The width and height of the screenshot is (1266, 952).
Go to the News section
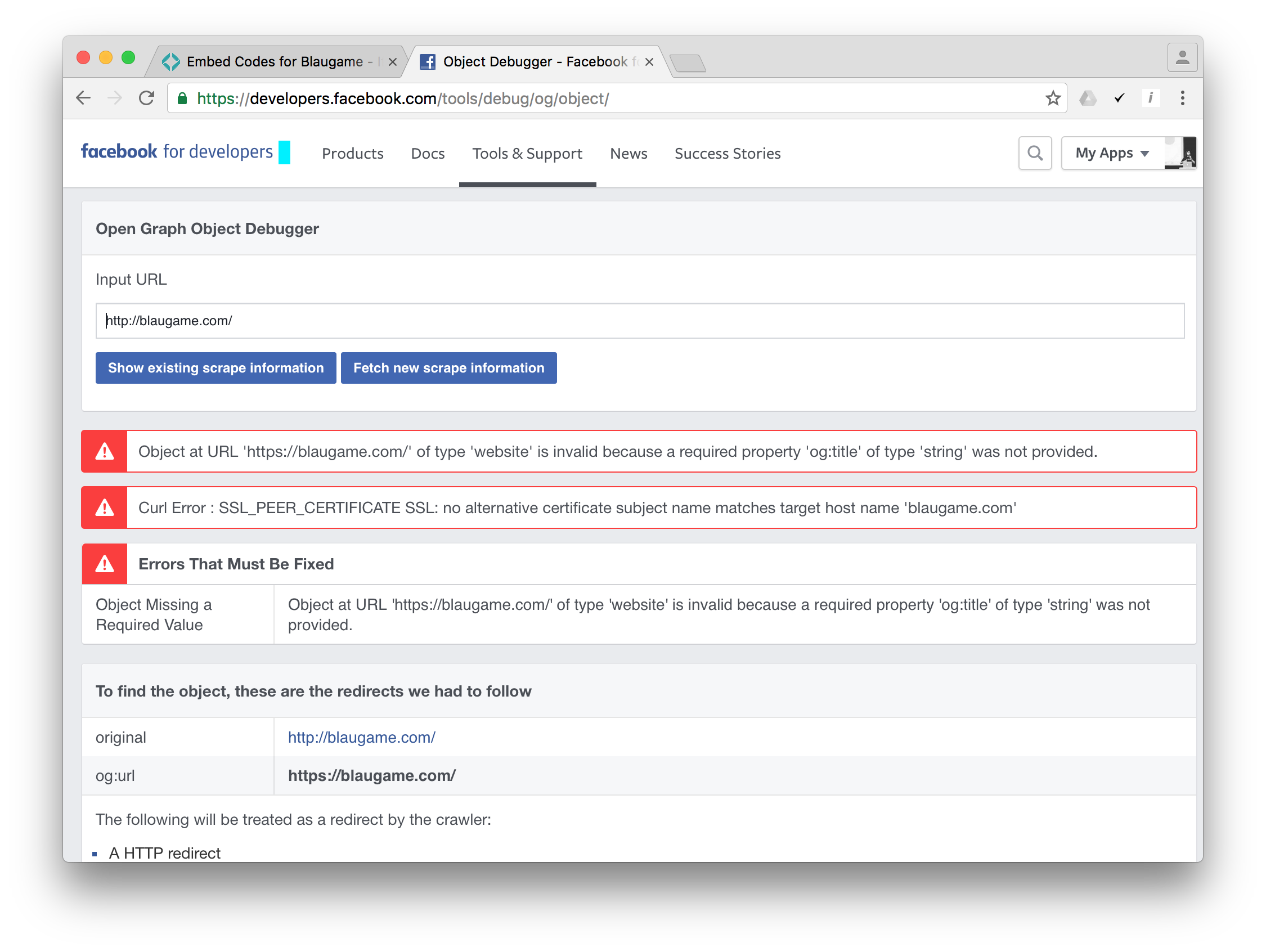click(x=628, y=154)
